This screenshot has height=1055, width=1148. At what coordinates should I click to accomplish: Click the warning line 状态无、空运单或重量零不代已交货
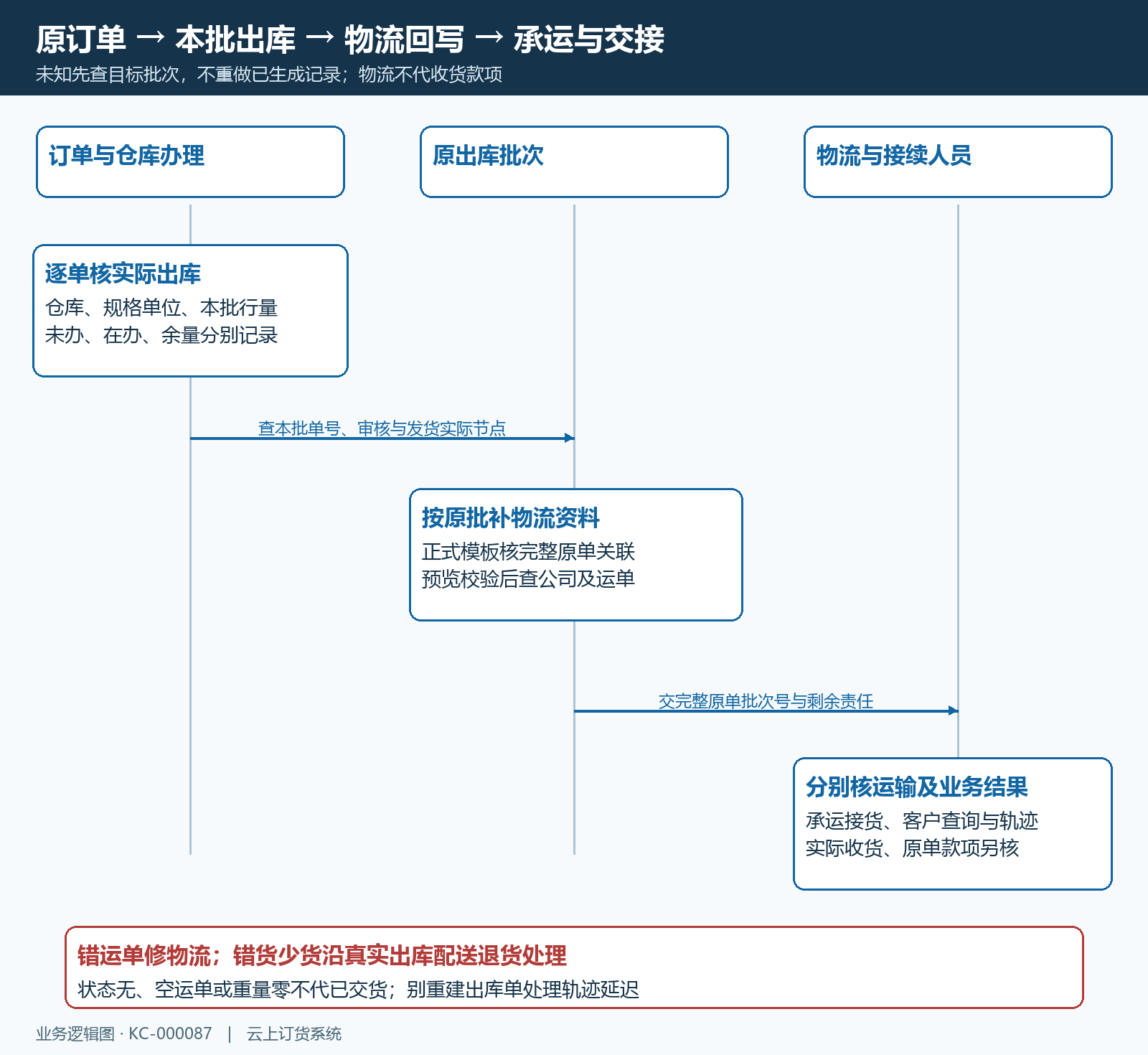232,990
